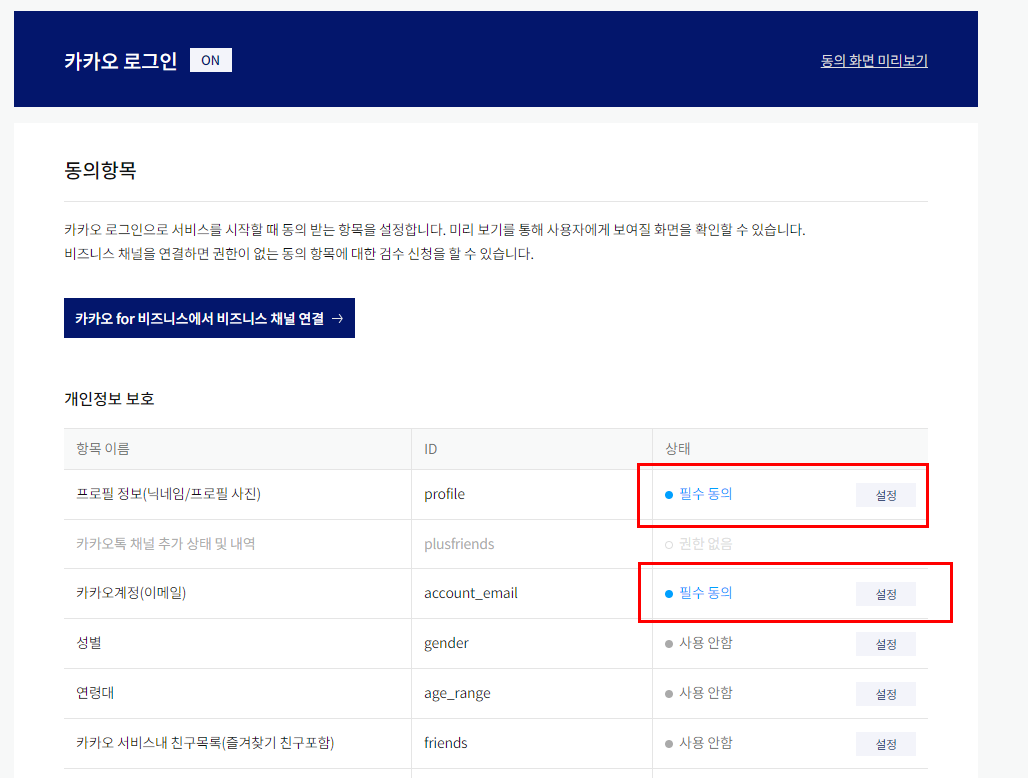
Task: Click the 개인정보 보호 section heading
Action: pyautogui.click(x=109, y=399)
